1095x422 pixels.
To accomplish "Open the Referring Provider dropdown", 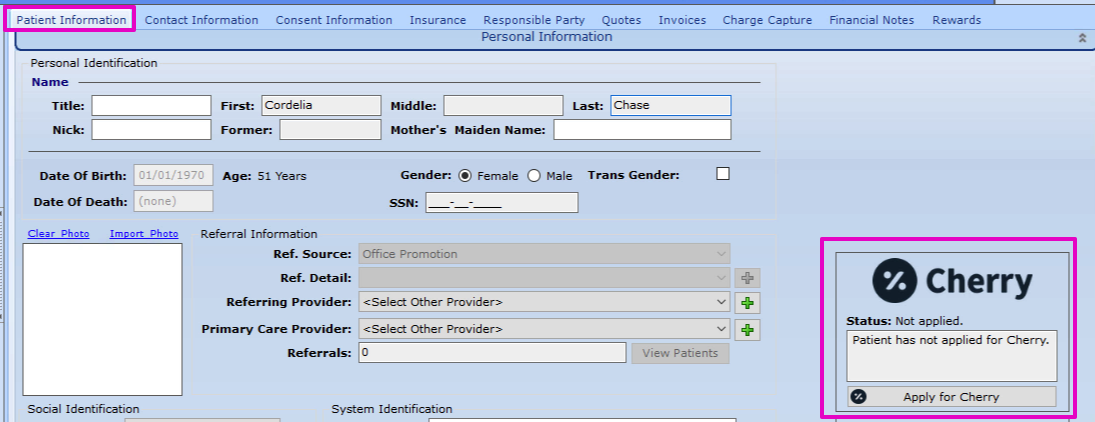I will [544, 302].
